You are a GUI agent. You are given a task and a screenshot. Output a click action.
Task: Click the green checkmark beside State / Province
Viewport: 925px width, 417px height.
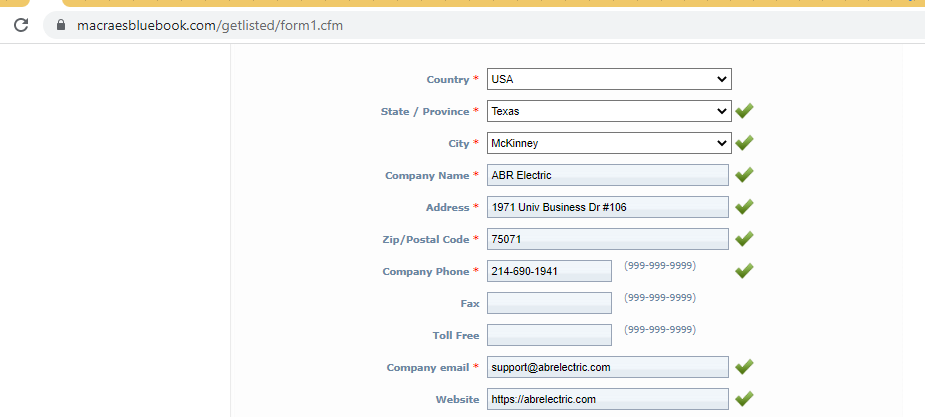pos(744,110)
